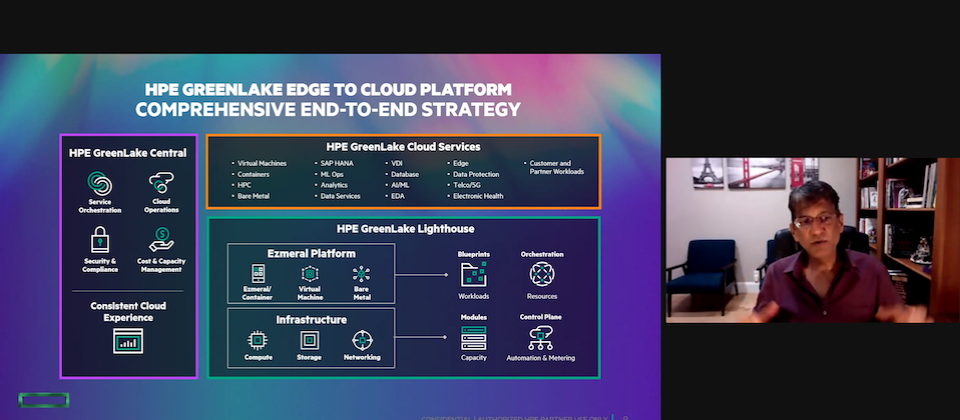Image resolution: width=960 pixels, height=420 pixels.
Task: Click 'HPE GreenLake Edge to Cloud Platform' heading
Action: click(x=328, y=89)
